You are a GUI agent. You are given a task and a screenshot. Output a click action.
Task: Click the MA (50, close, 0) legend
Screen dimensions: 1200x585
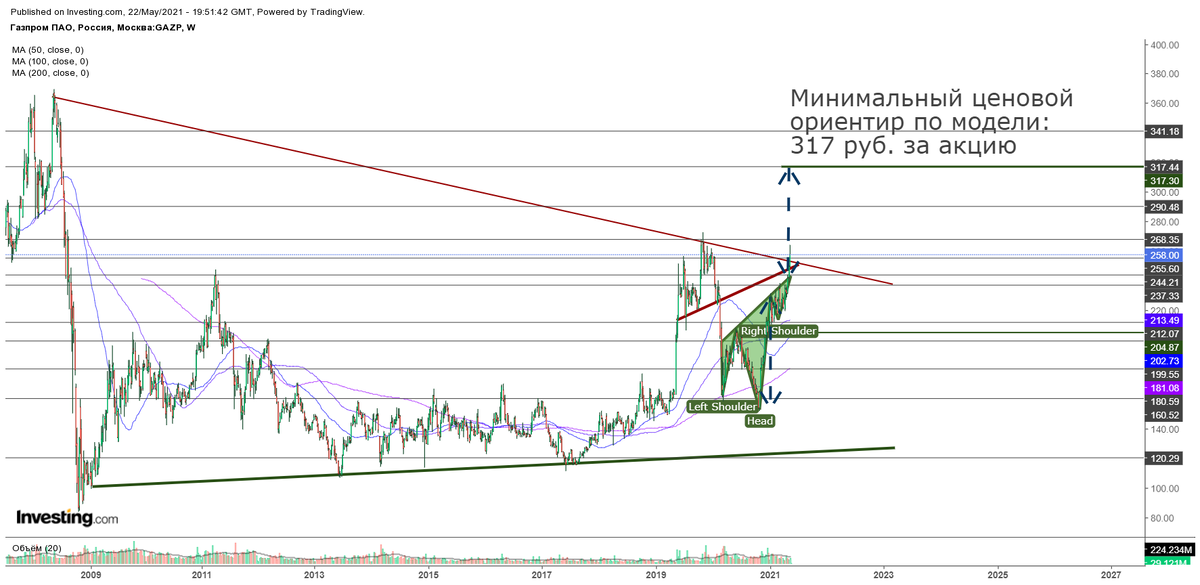point(49,49)
